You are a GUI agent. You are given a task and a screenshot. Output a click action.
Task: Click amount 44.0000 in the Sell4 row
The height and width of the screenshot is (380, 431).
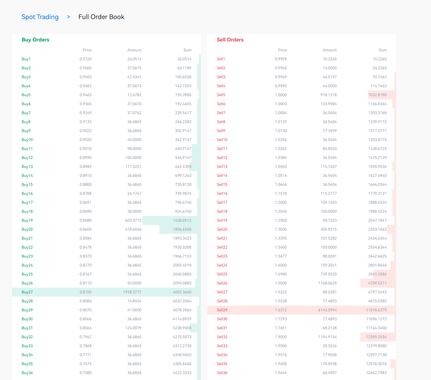[330, 86]
